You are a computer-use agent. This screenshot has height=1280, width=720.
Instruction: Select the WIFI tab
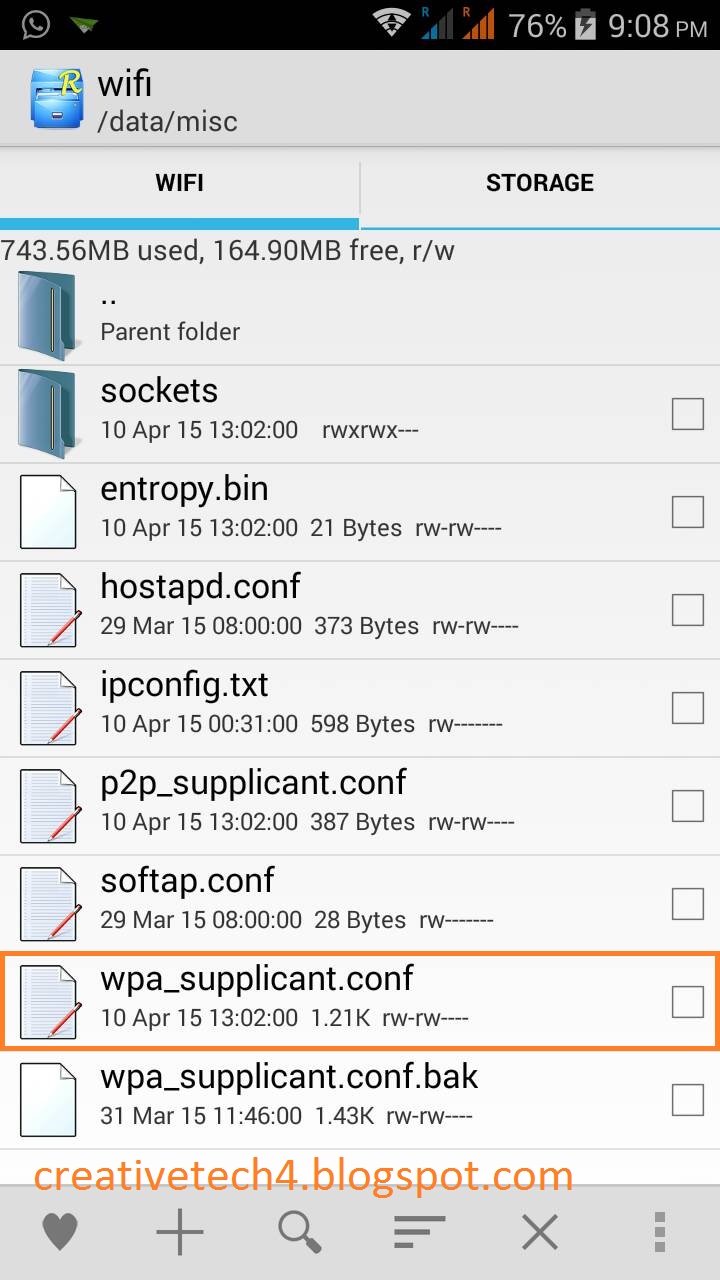tap(179, 183)
